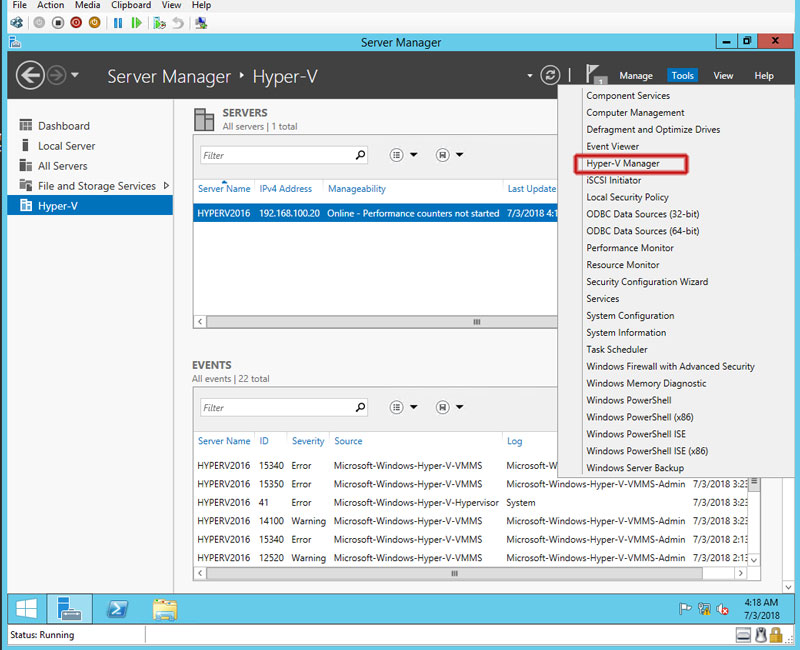Open the navigation history dropdown beside the forward arrow
Screen dimensions: 800x650
(75, 75)
